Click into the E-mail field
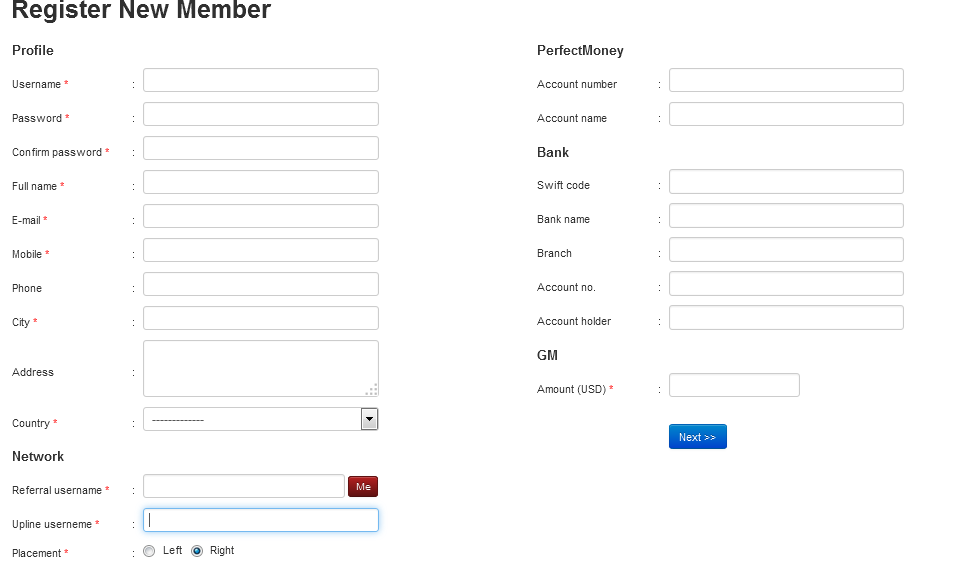Screen dimensions: 959x577 [260, 216]
